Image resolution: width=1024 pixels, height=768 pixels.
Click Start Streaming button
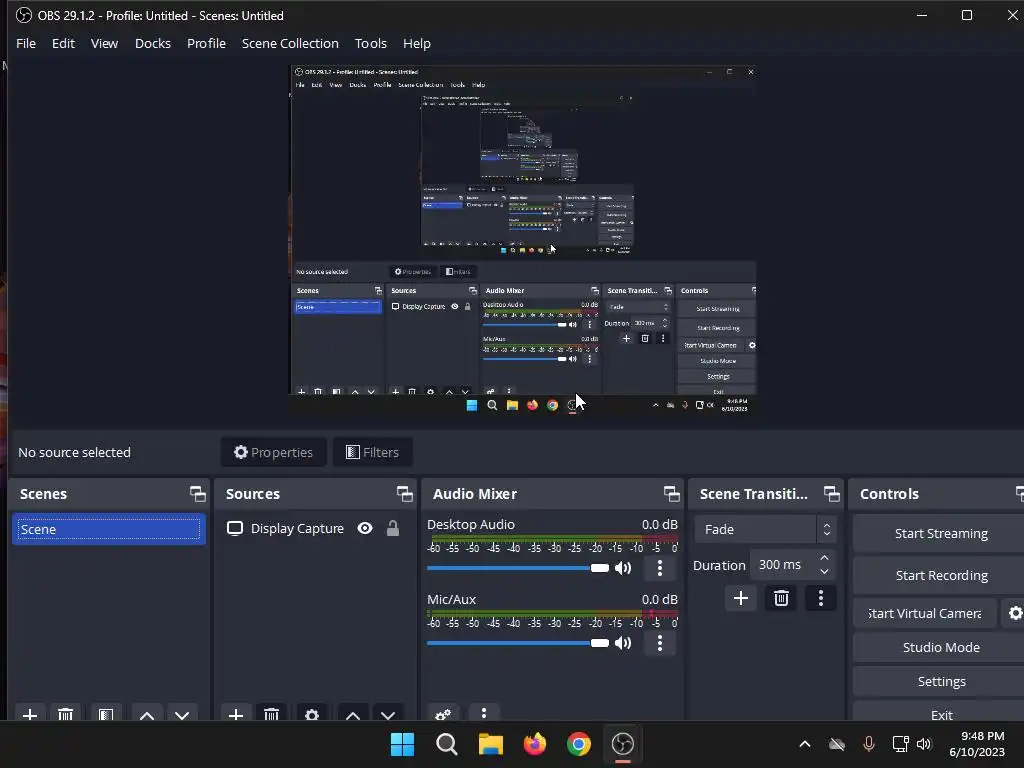pos(940,534)
